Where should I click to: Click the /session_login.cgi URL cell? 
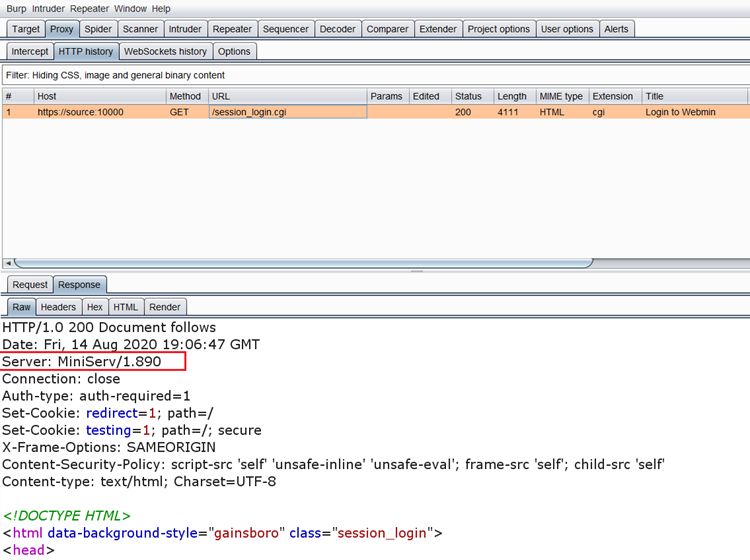(x=288, y=112)
